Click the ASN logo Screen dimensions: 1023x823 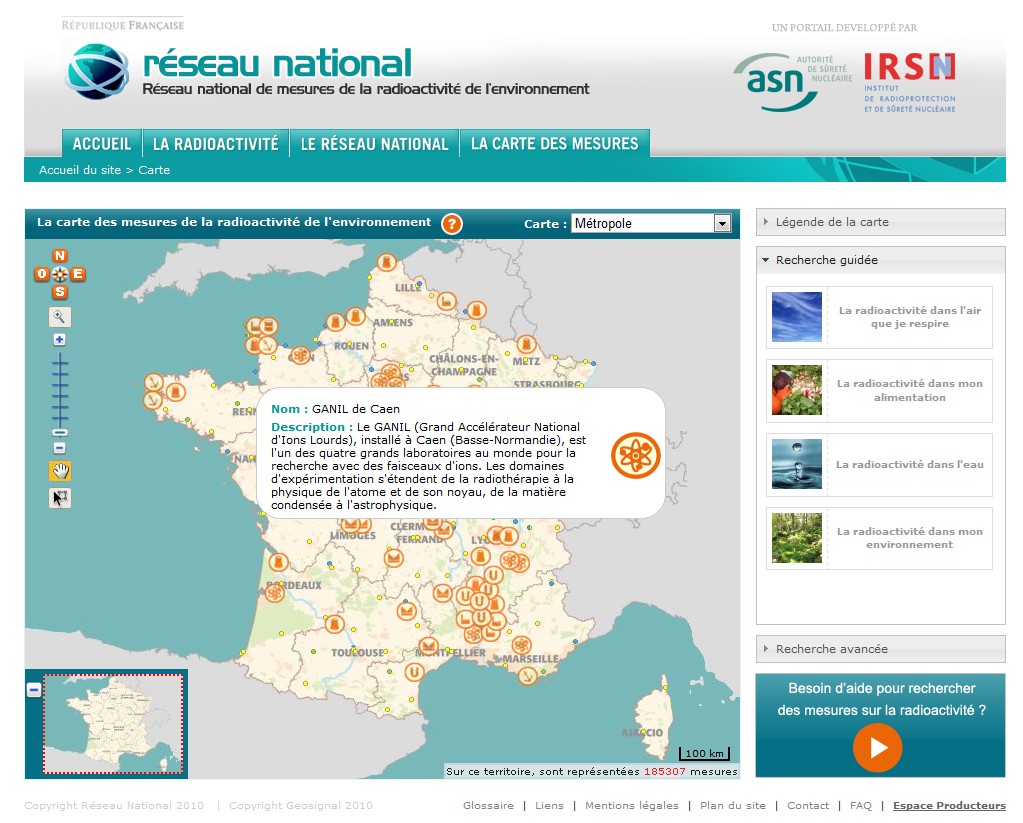click(x=793, y=82)
